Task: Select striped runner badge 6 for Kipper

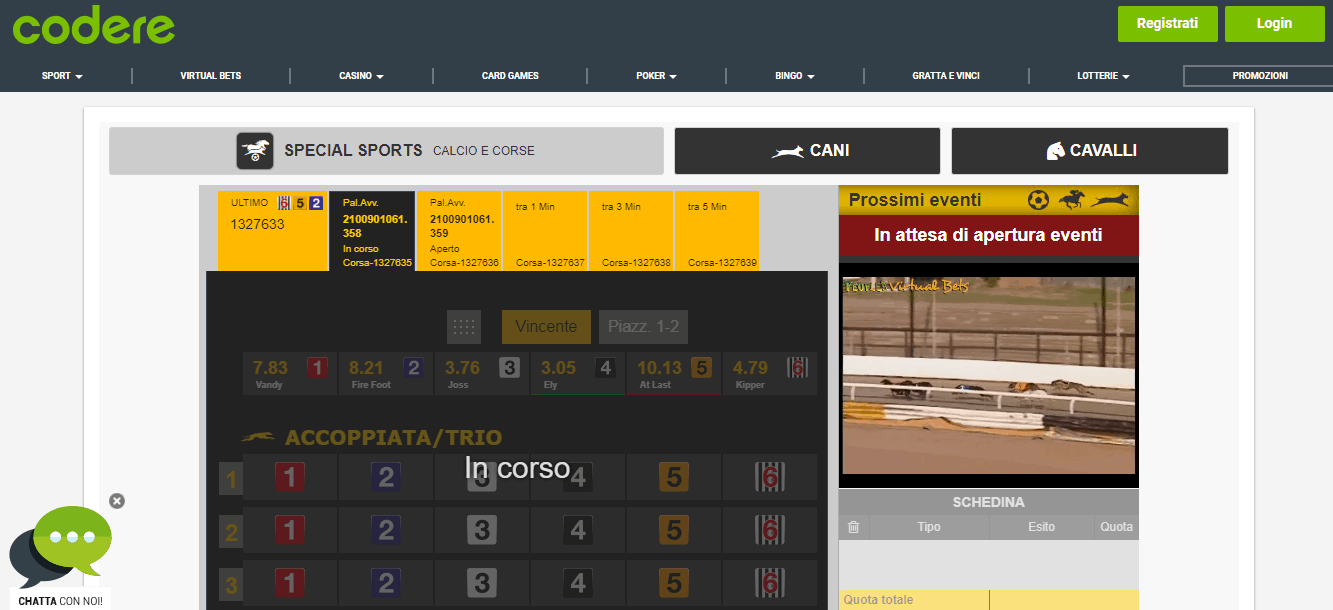Action: point(797,368)
